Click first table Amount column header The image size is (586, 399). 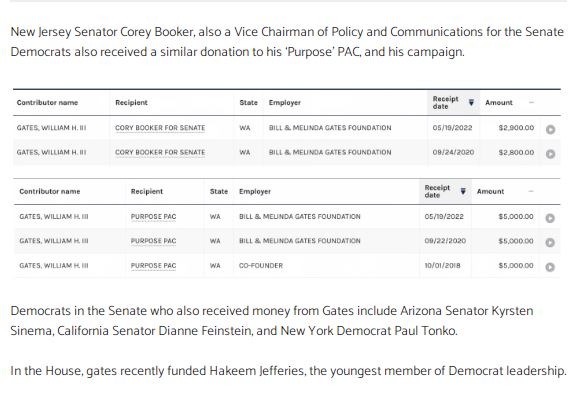point(499,102)
